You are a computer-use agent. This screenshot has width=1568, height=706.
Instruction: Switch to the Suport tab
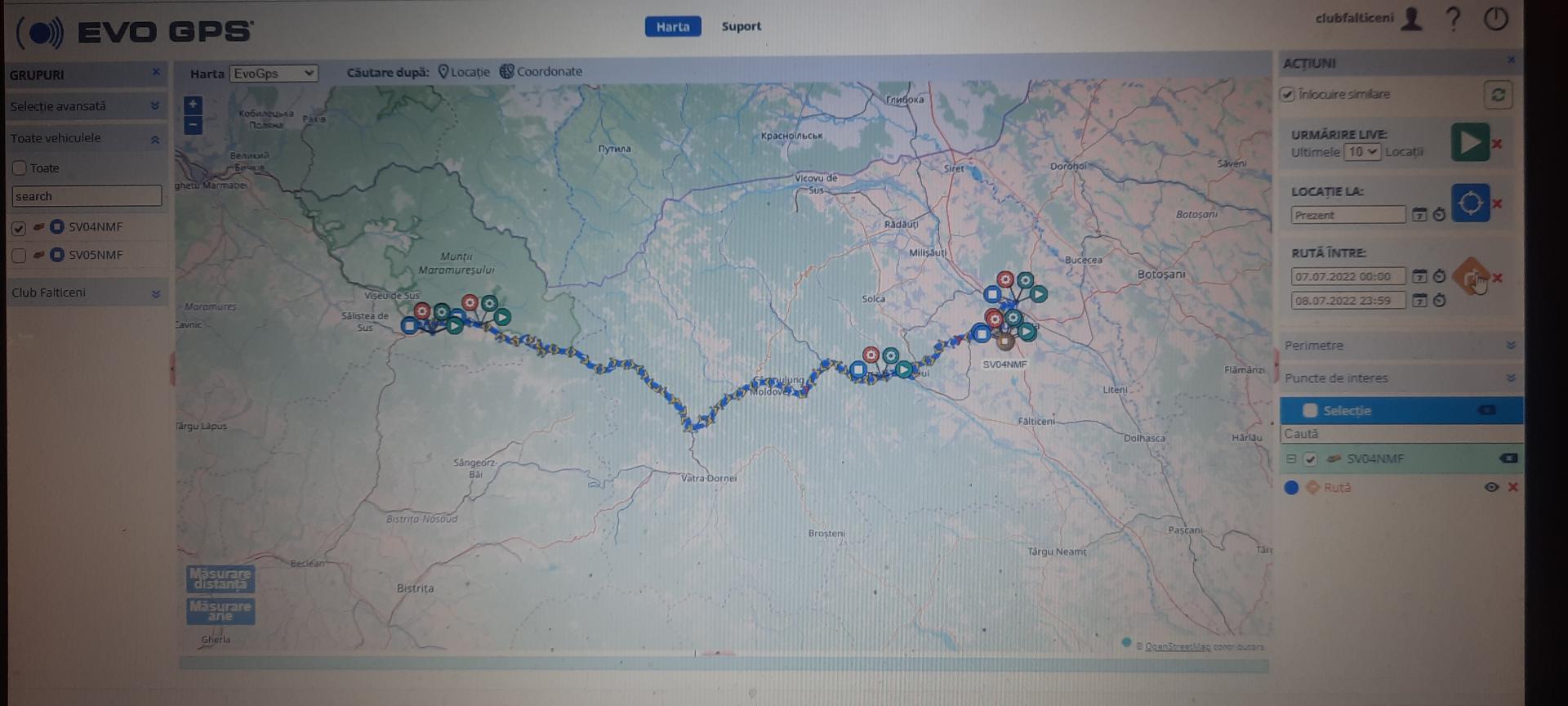click(x=741, y=26)
